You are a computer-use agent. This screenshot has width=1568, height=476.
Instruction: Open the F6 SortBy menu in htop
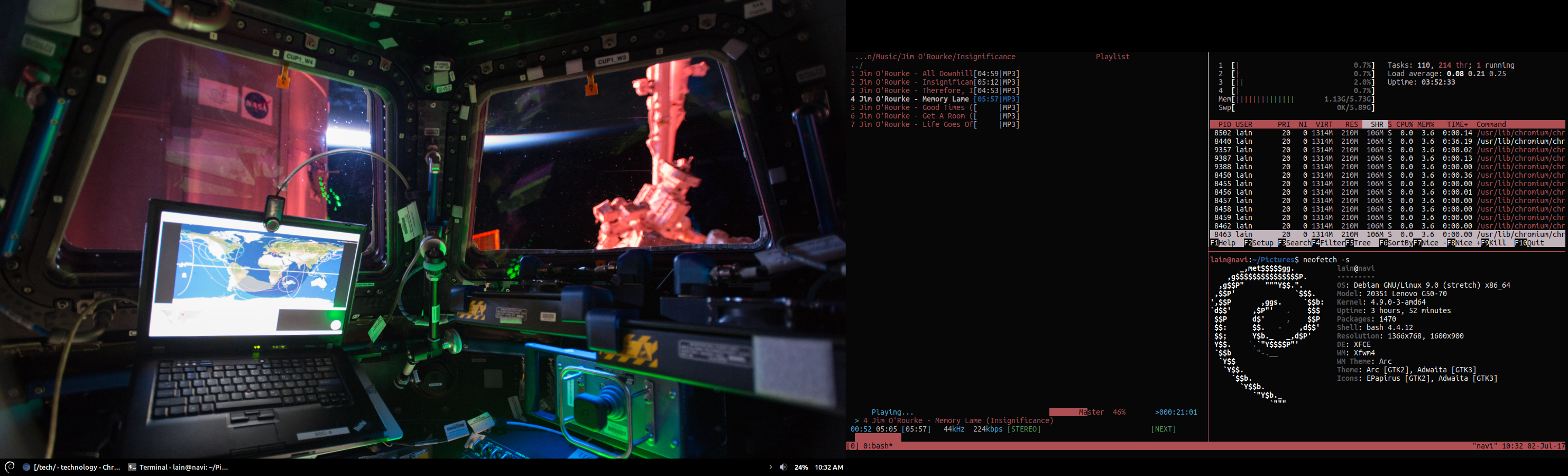coord(1395,243)
